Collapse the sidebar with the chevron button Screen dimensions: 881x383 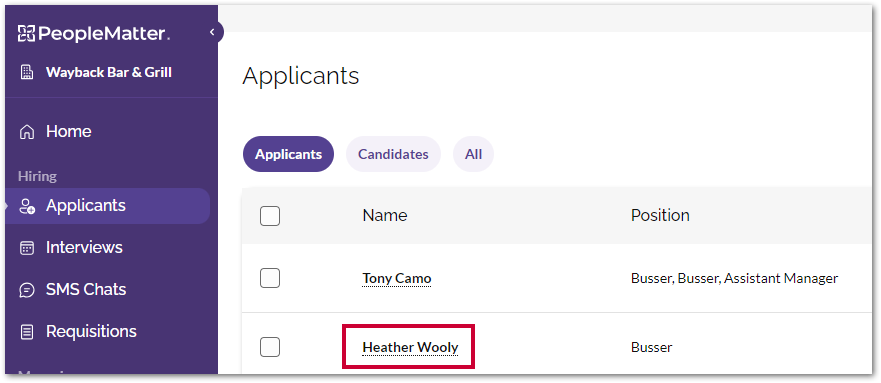click(213, 32)
